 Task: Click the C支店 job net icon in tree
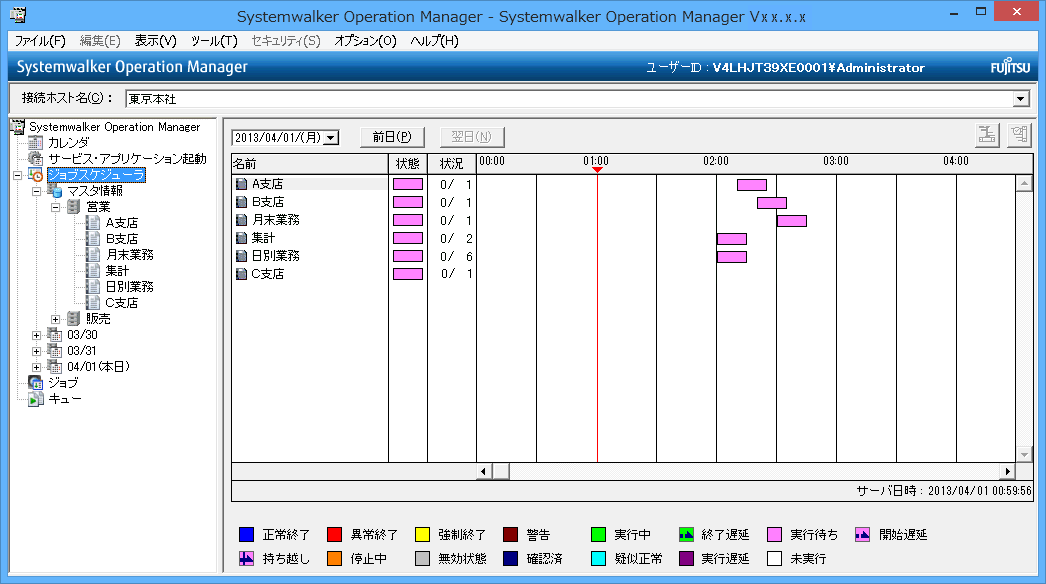click(x=93, y=303)
